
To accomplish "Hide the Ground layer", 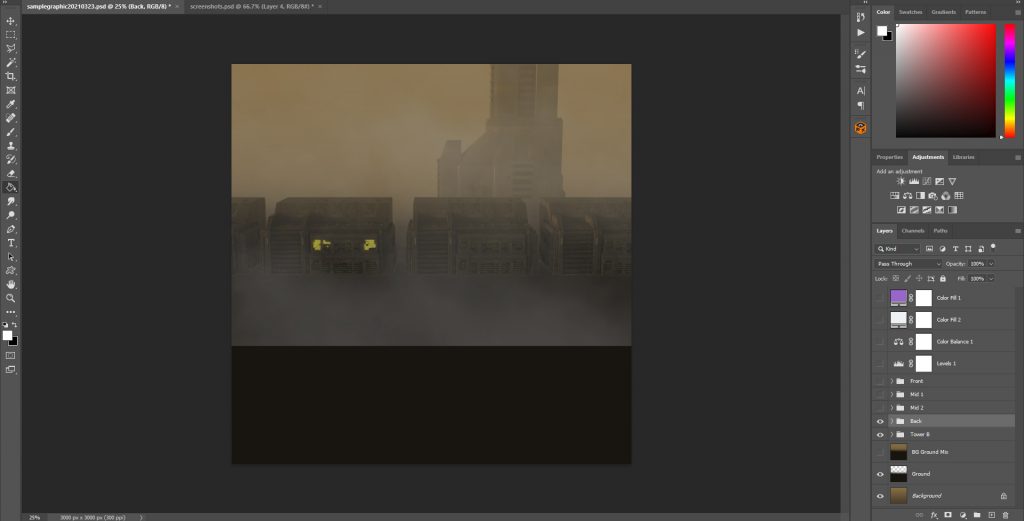I will (880, 474).
